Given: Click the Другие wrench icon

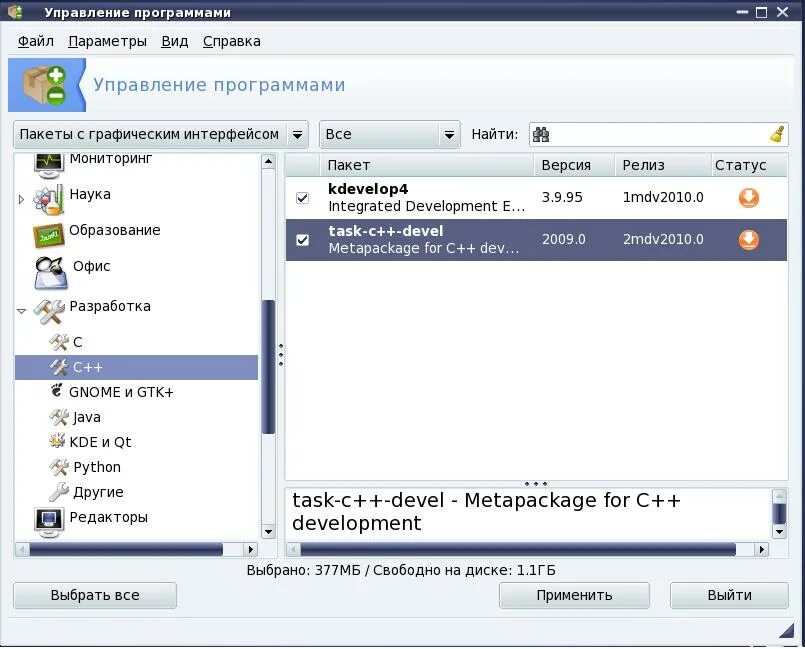Looking at the screenshot, I should [x=59, y=491].
